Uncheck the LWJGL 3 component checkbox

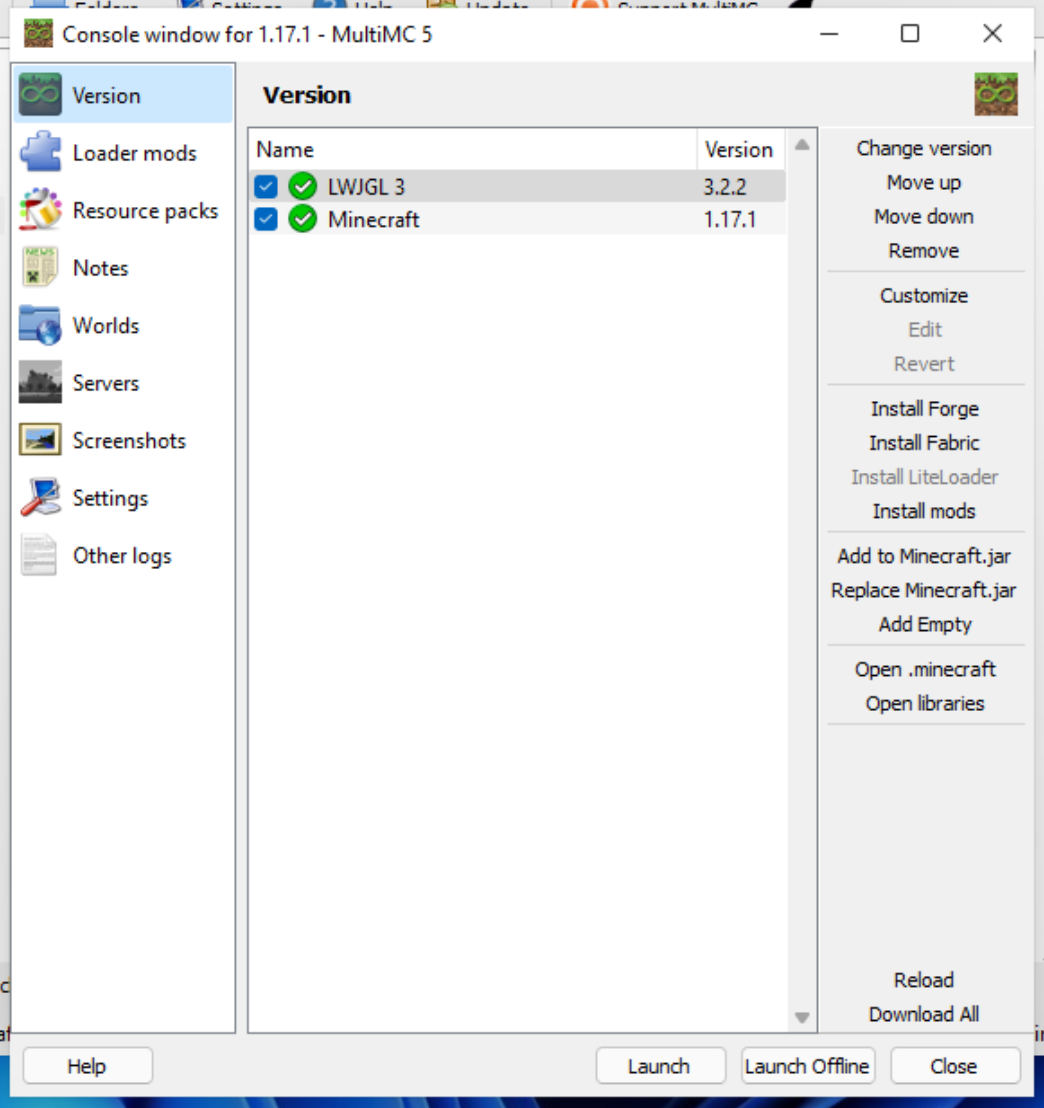[x=266, y=187]
